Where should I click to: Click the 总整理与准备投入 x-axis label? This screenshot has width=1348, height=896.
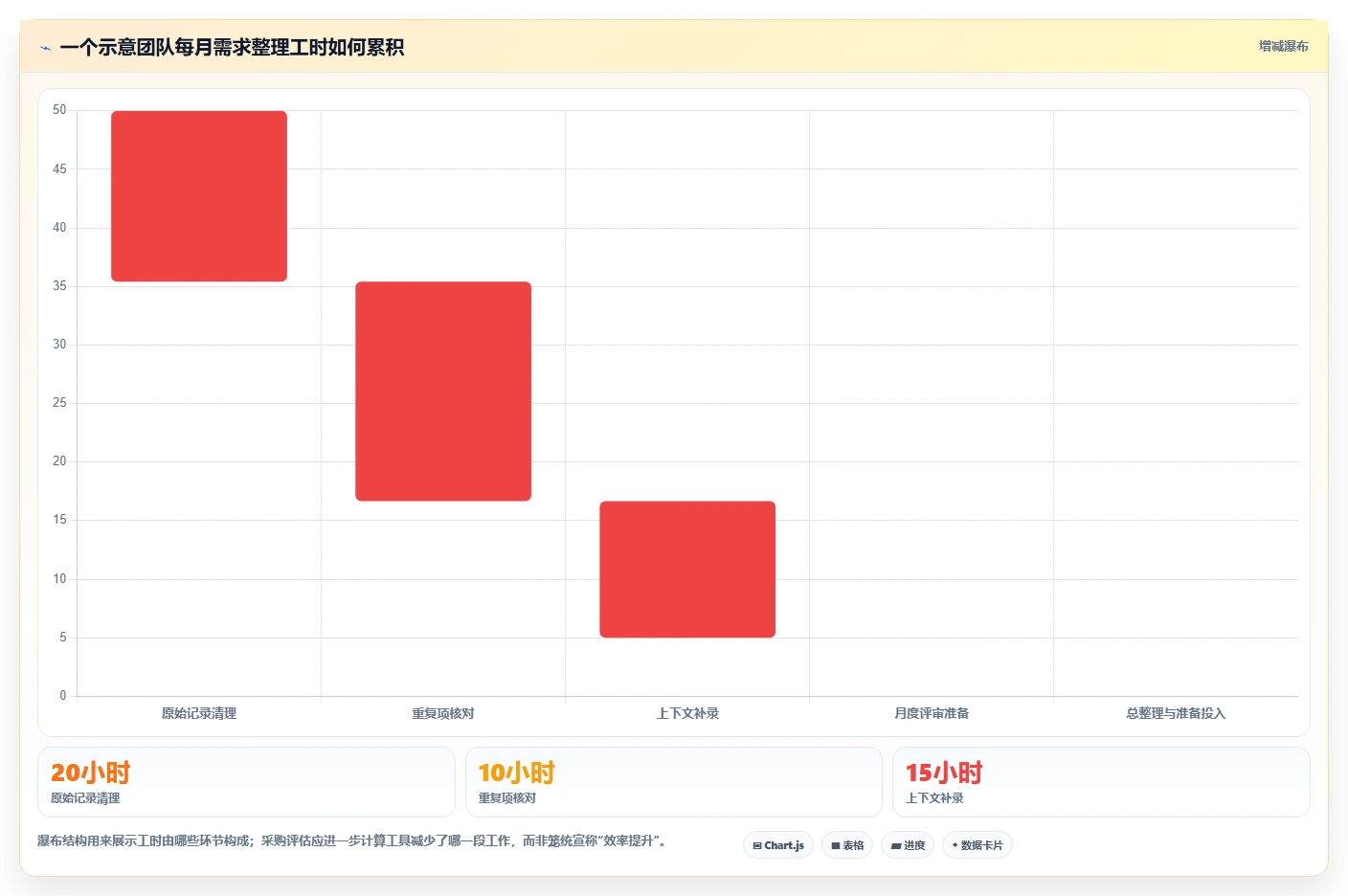[1176, 713]
